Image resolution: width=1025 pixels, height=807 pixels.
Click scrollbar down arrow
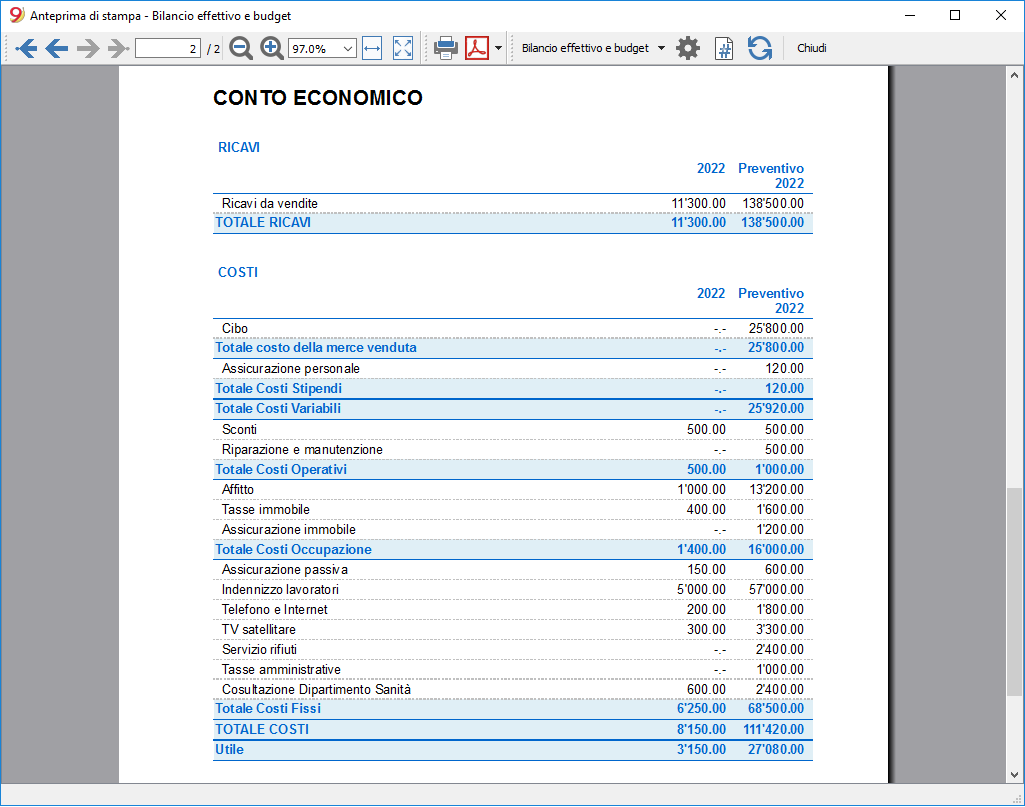tap(1015, 775)
